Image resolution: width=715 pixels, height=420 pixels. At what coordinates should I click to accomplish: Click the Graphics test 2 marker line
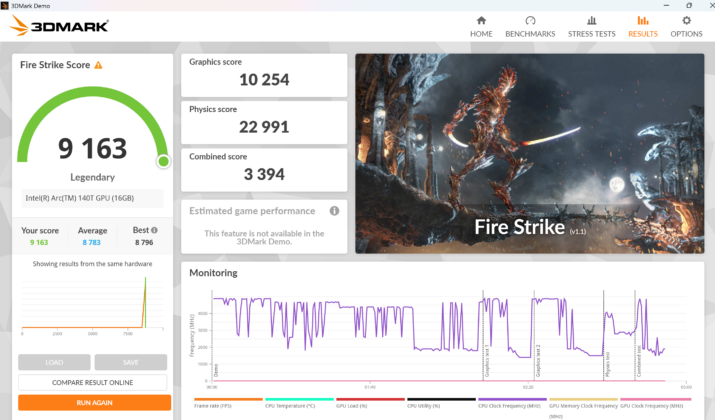(534, 335)
